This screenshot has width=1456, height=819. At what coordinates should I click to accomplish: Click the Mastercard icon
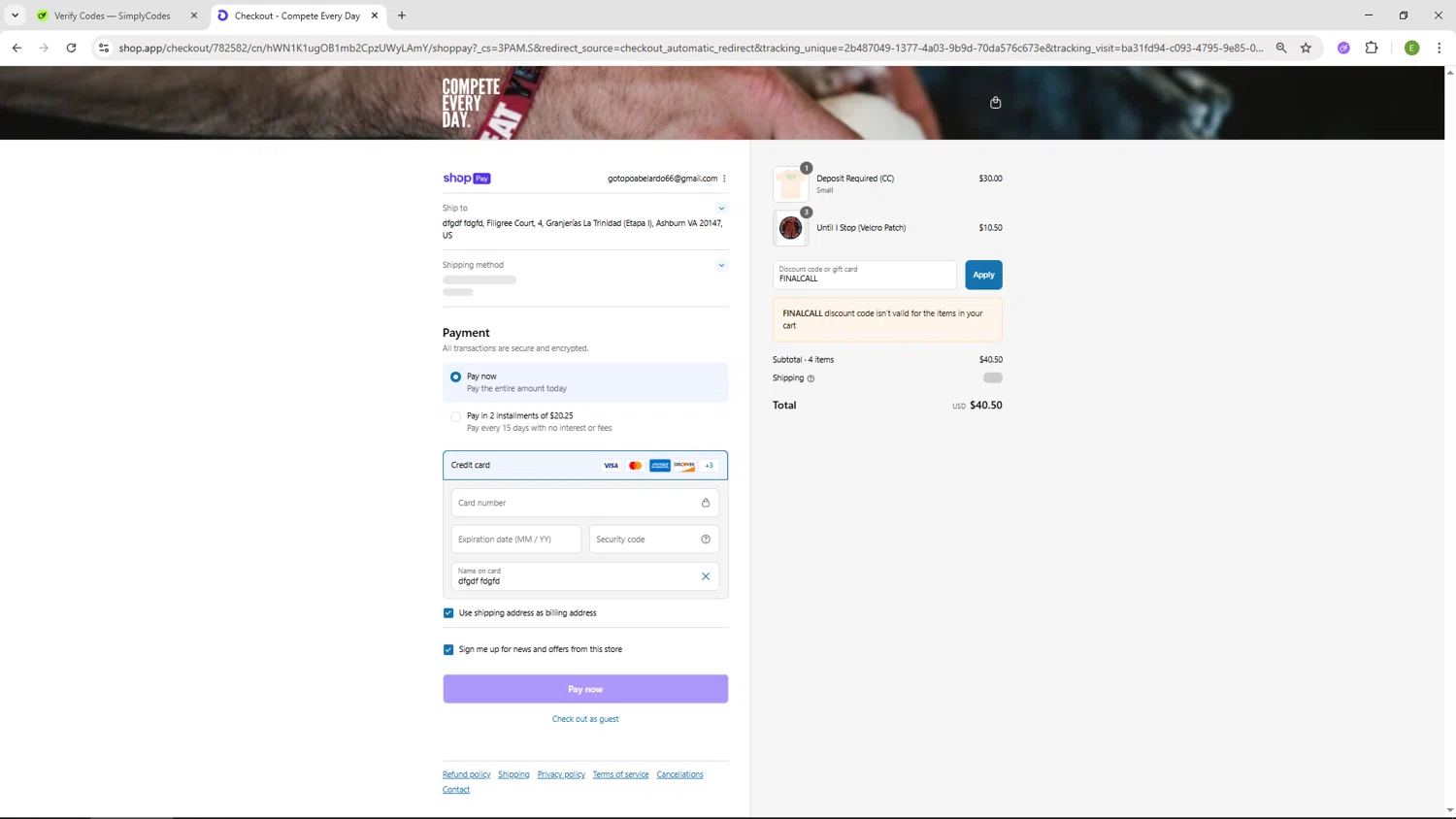click(636, 466)
